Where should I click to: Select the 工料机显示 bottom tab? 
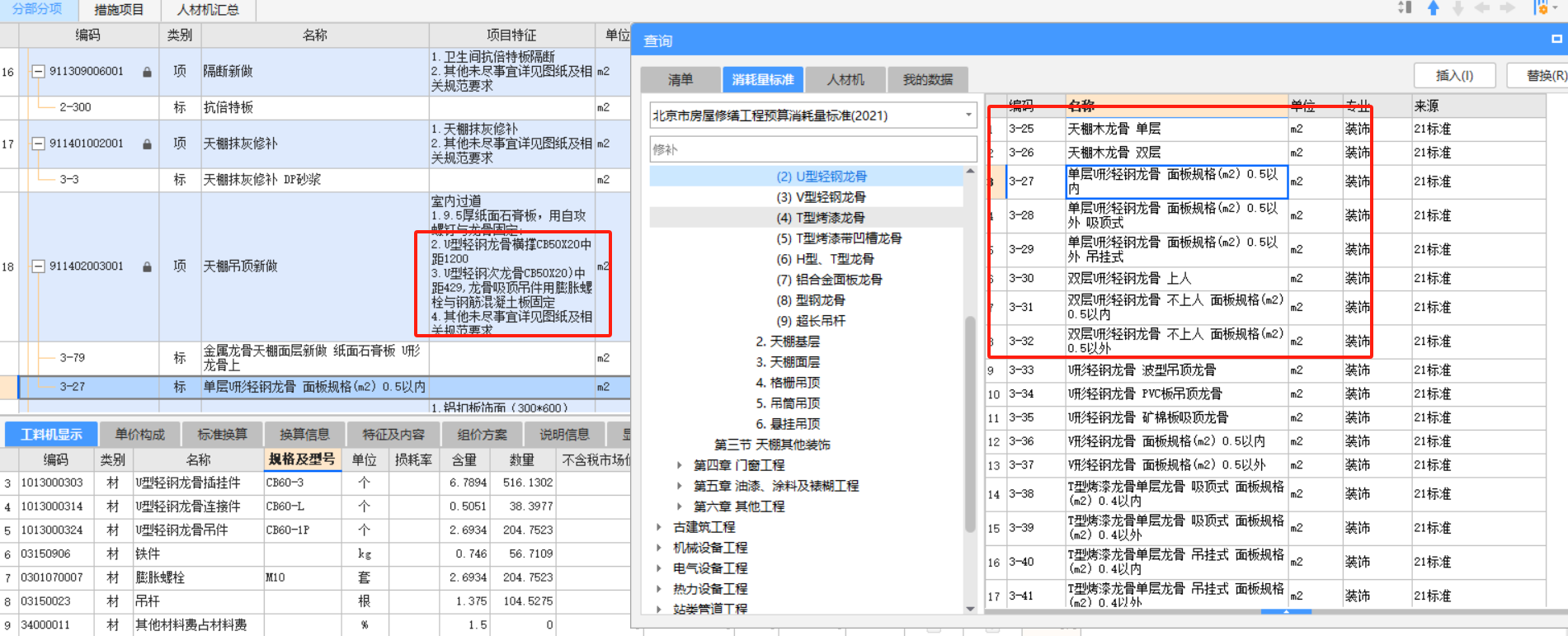click(51, 435)
